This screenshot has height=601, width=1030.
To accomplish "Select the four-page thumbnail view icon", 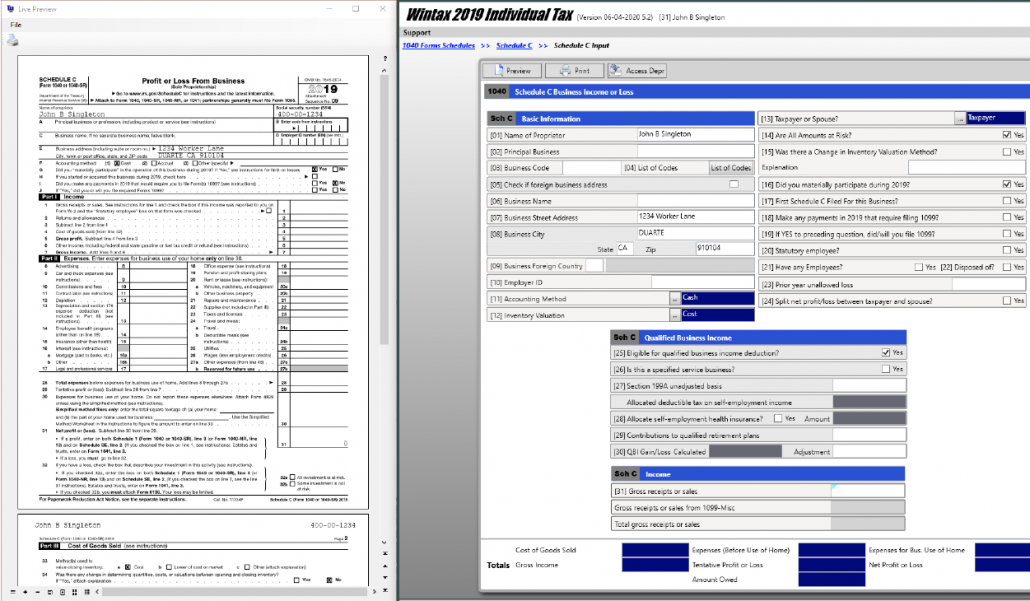I will (x=74, y=592).
